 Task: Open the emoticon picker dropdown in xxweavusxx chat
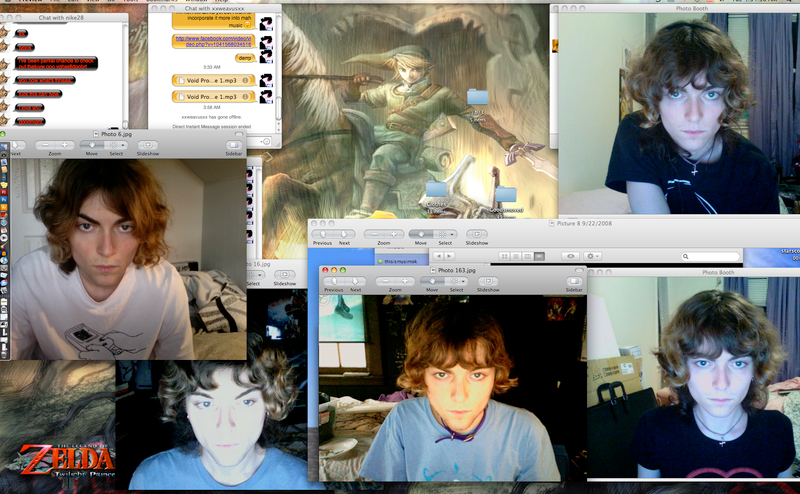[x=265, y=141]
